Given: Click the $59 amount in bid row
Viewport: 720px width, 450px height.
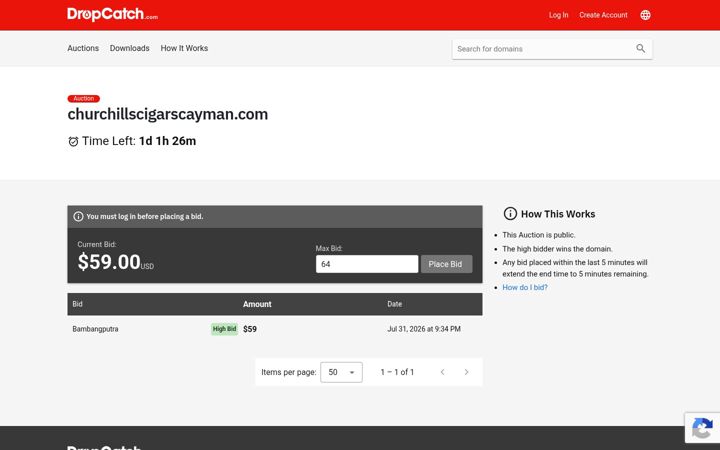Looking at the screenshot, I should 250,329.
